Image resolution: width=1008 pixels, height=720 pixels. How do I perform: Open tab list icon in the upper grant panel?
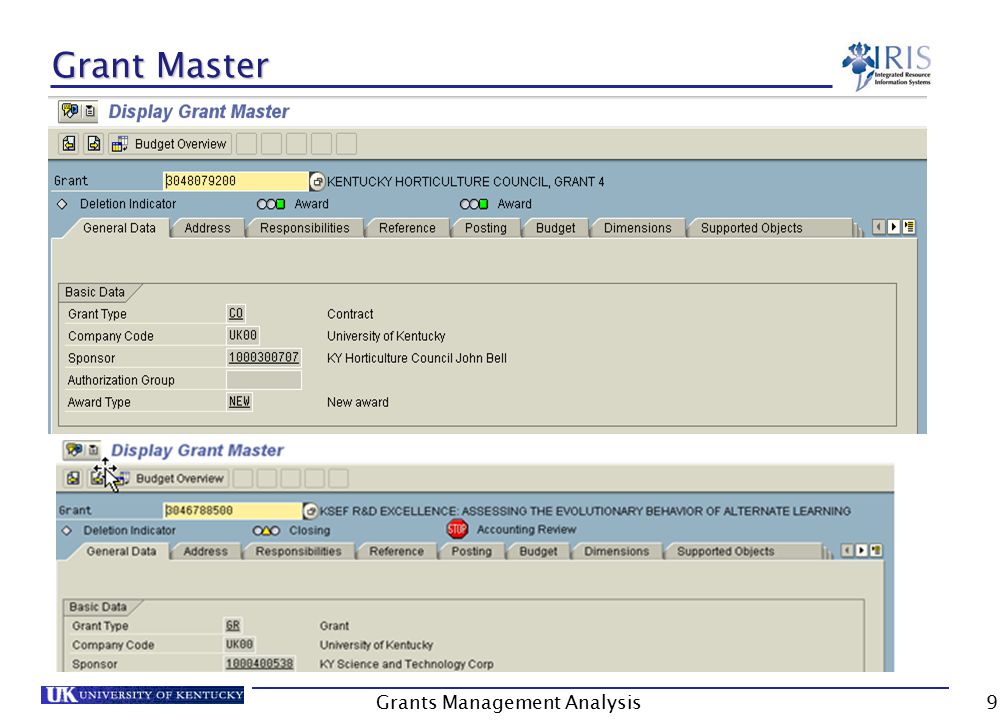[909, 227]
